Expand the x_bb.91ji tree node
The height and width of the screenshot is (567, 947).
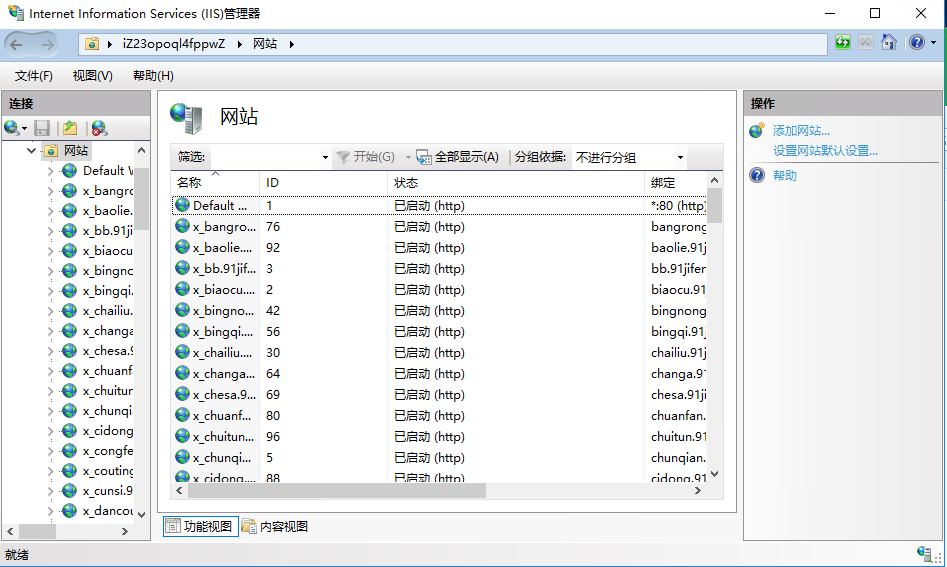(51, 231)
